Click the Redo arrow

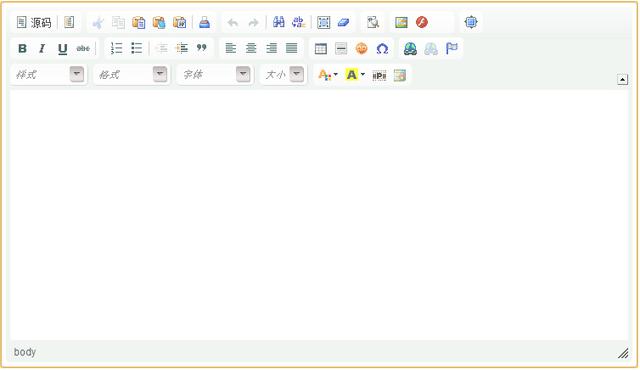tap(253, 22)
